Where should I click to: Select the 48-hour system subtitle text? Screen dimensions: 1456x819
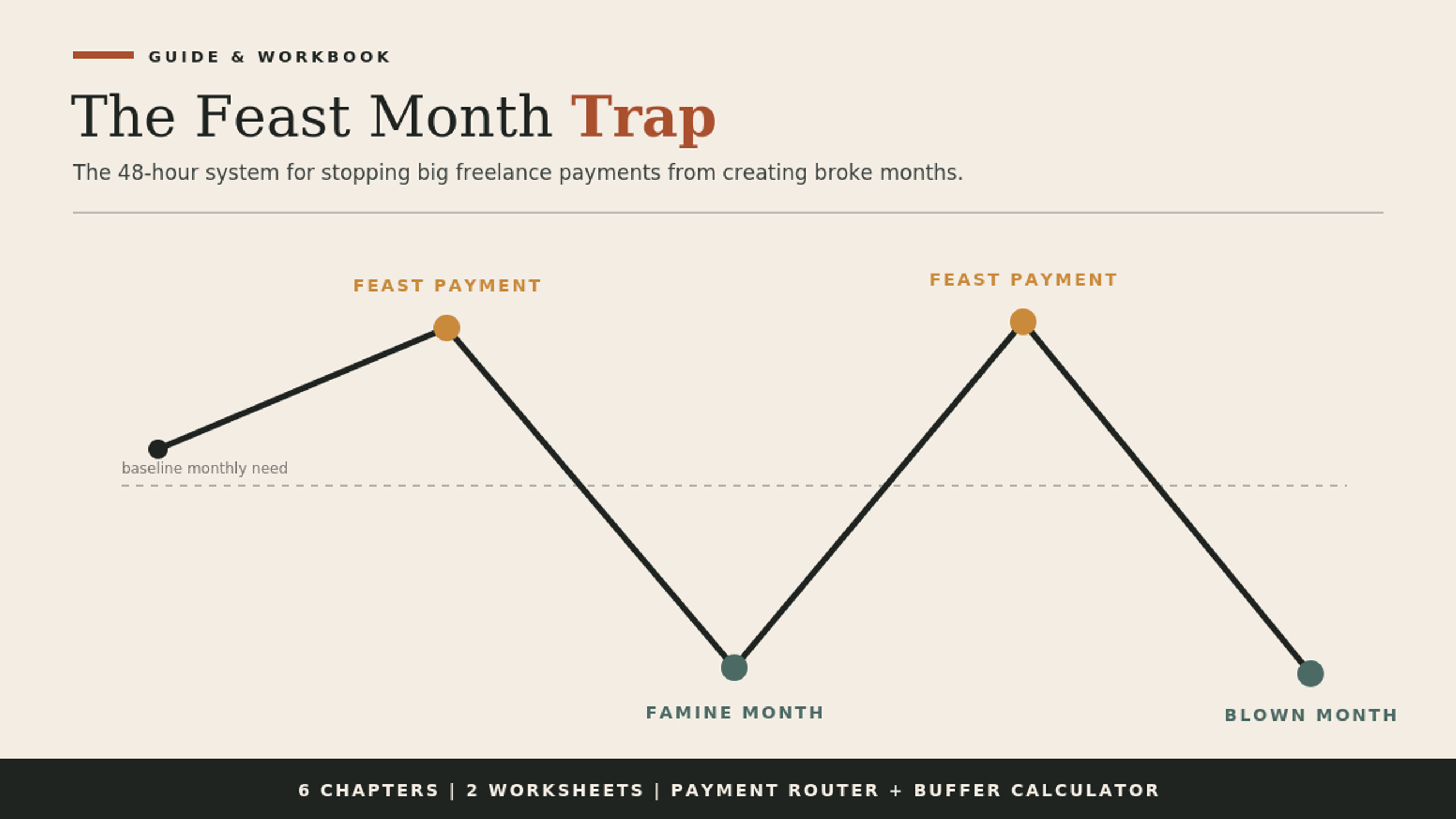pyautogui.click(x=518, y=172)
